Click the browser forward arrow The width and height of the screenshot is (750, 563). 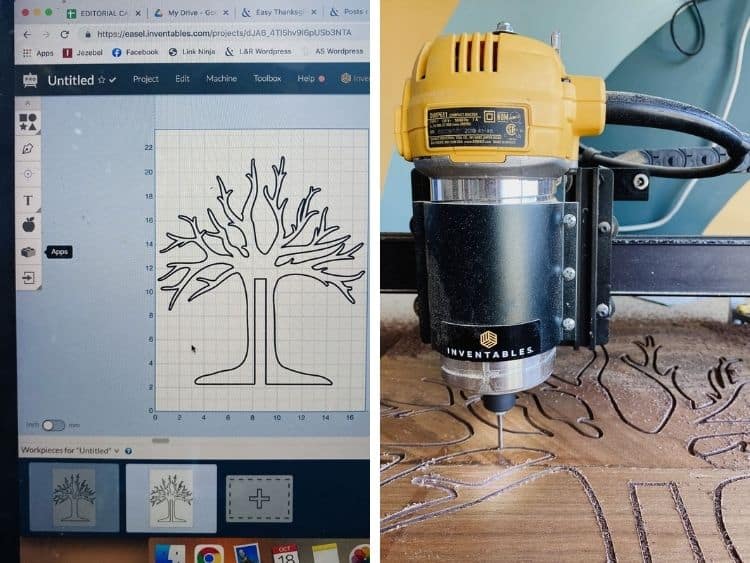[45, 34]
